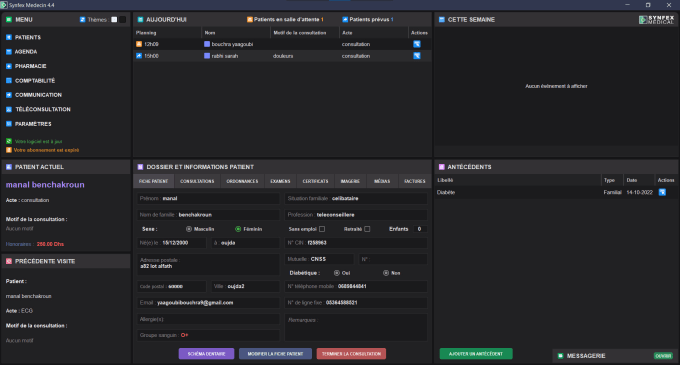Switch to the CONSULTATIONS tab
The height and width of the screenshot is (365, 680).
coord(197,181)
